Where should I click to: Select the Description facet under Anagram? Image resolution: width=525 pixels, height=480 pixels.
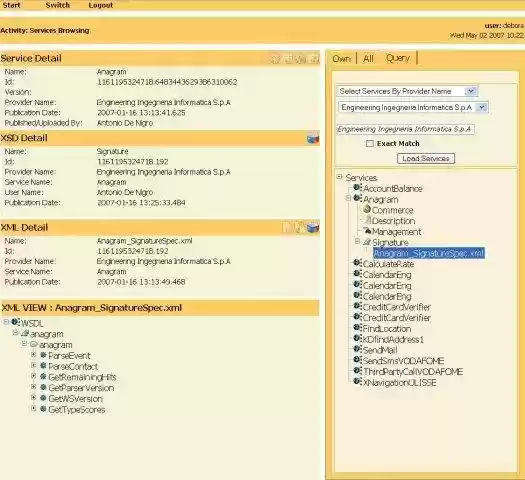394,221
